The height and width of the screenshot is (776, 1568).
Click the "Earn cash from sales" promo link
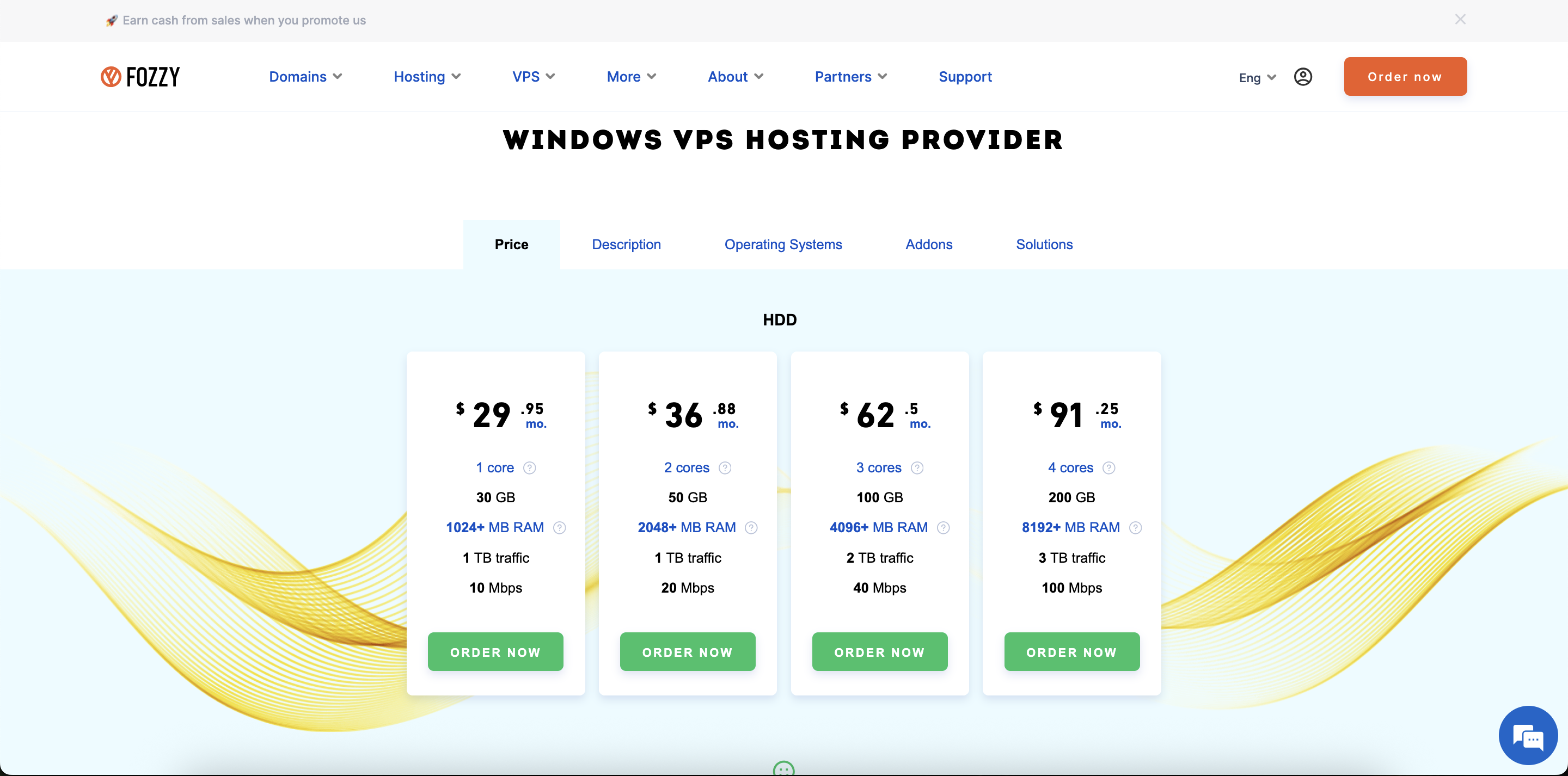(x=235, y=20)
